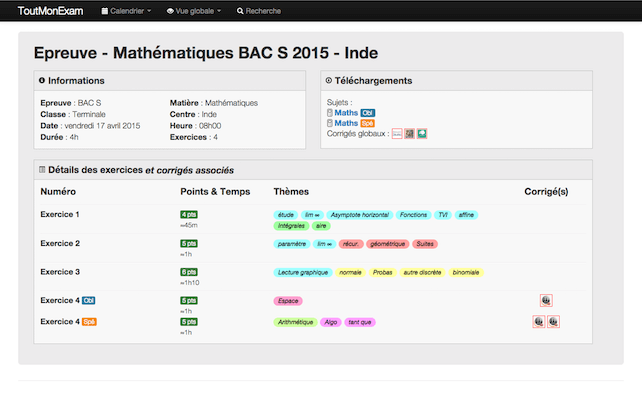Select the Intégrales theme tag
The height and width of the screenshot is (400, 642).
tap(291, 226)
